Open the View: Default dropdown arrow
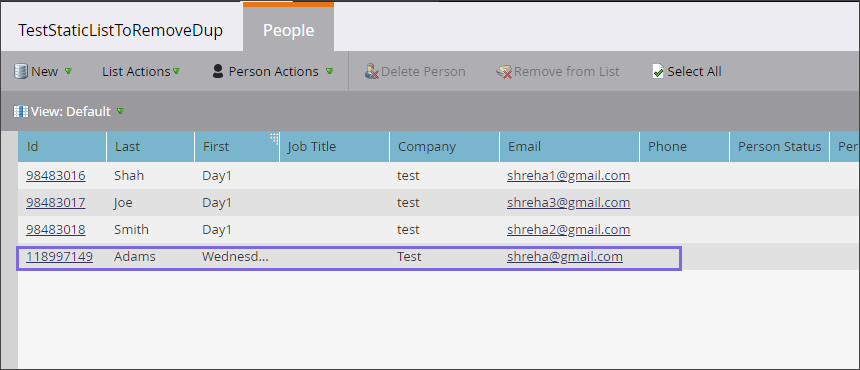This screenshot has height=370, width=860. [120, 111]
